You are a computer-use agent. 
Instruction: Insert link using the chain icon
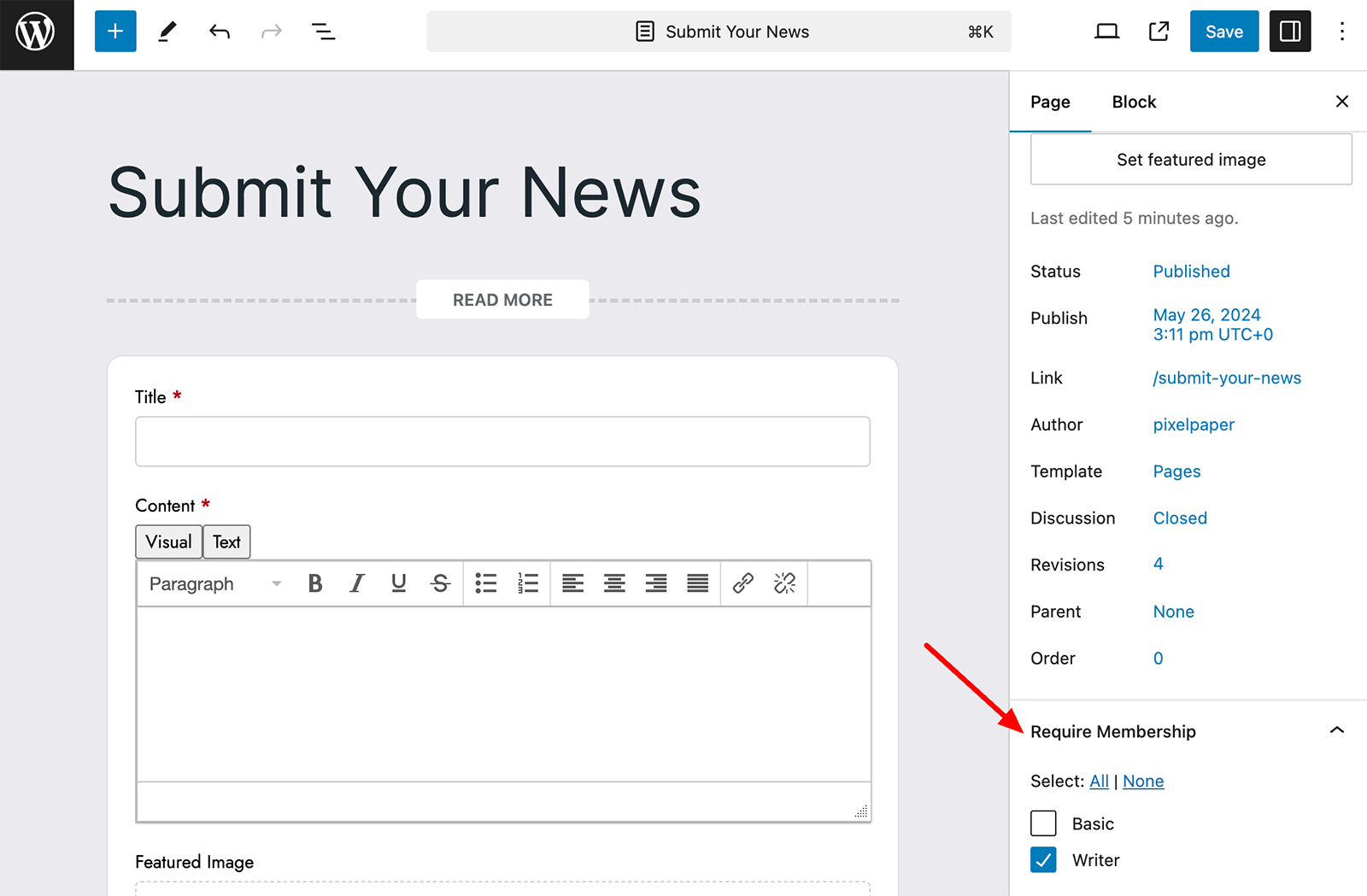tap(742, 583)
